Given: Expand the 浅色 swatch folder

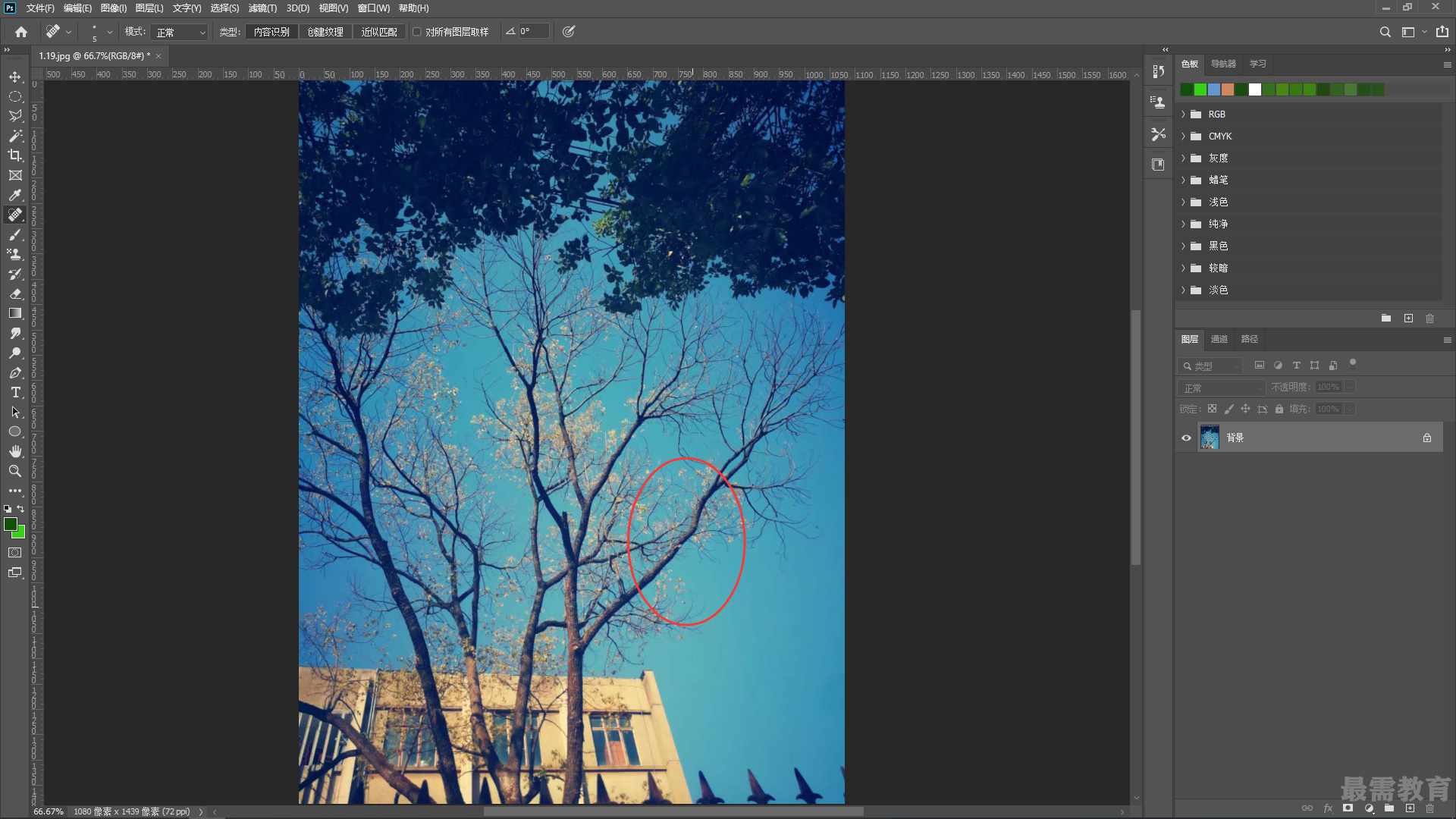Looking at the screenshot, I should pos(1183,202).
